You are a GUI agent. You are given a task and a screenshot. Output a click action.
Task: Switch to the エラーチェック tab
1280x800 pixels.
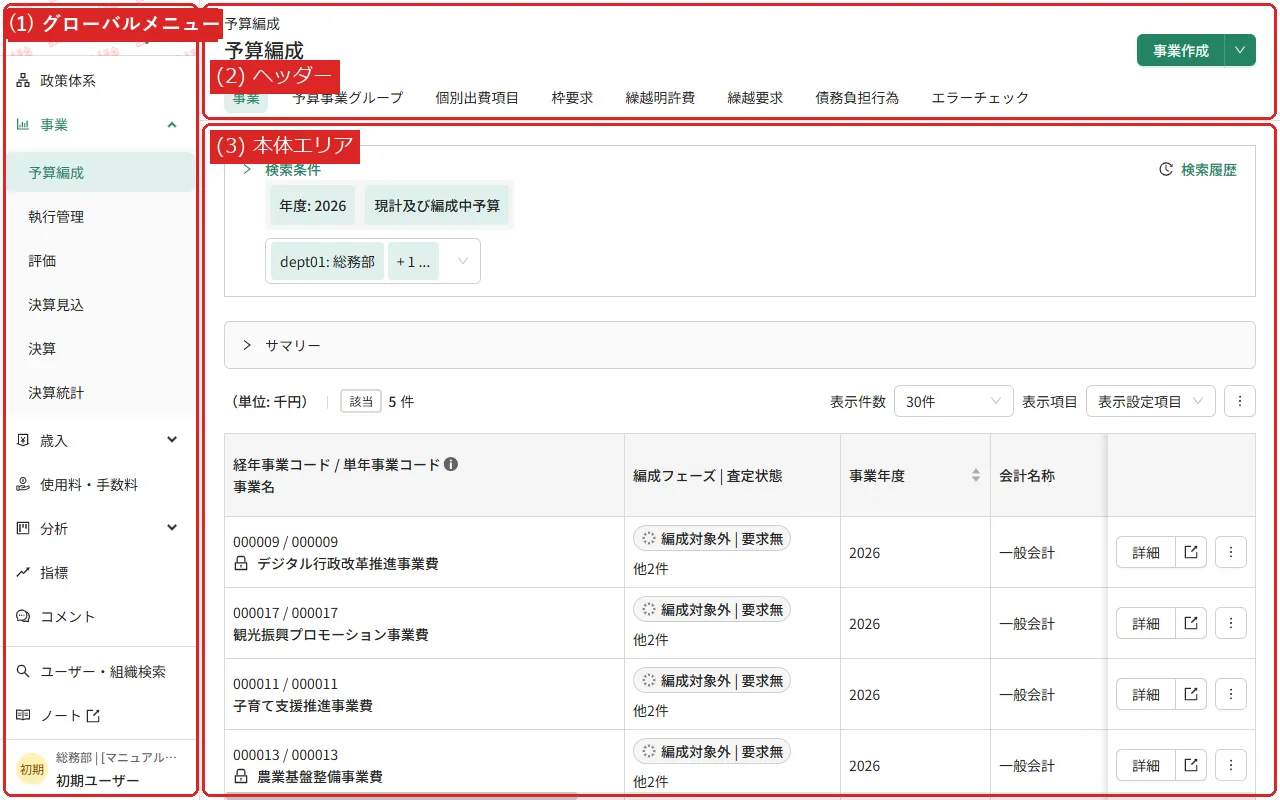[980, 98]
